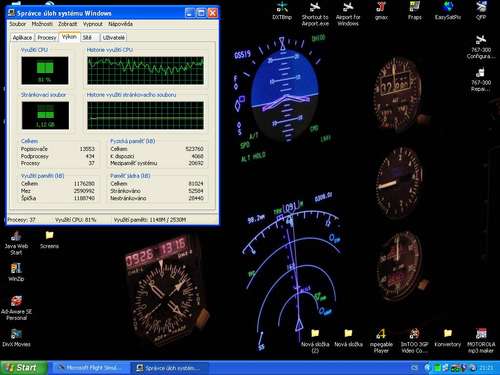The image size is (500, 375).
Task: Open the WinZip desktop icon
Action: [x=16, y=272]
